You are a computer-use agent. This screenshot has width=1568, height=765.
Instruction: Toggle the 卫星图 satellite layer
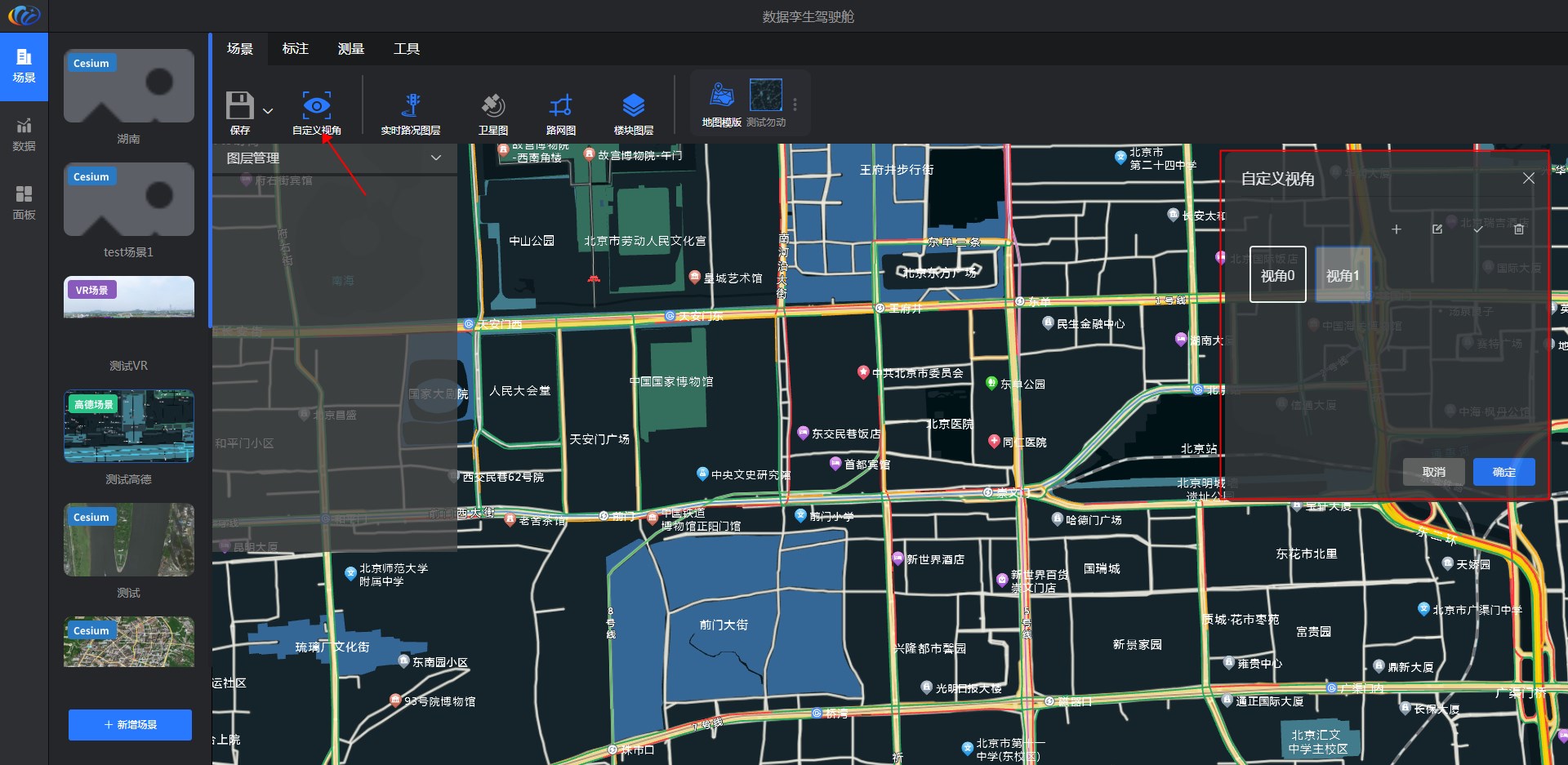pyautogui.click(x=492, y=105)
